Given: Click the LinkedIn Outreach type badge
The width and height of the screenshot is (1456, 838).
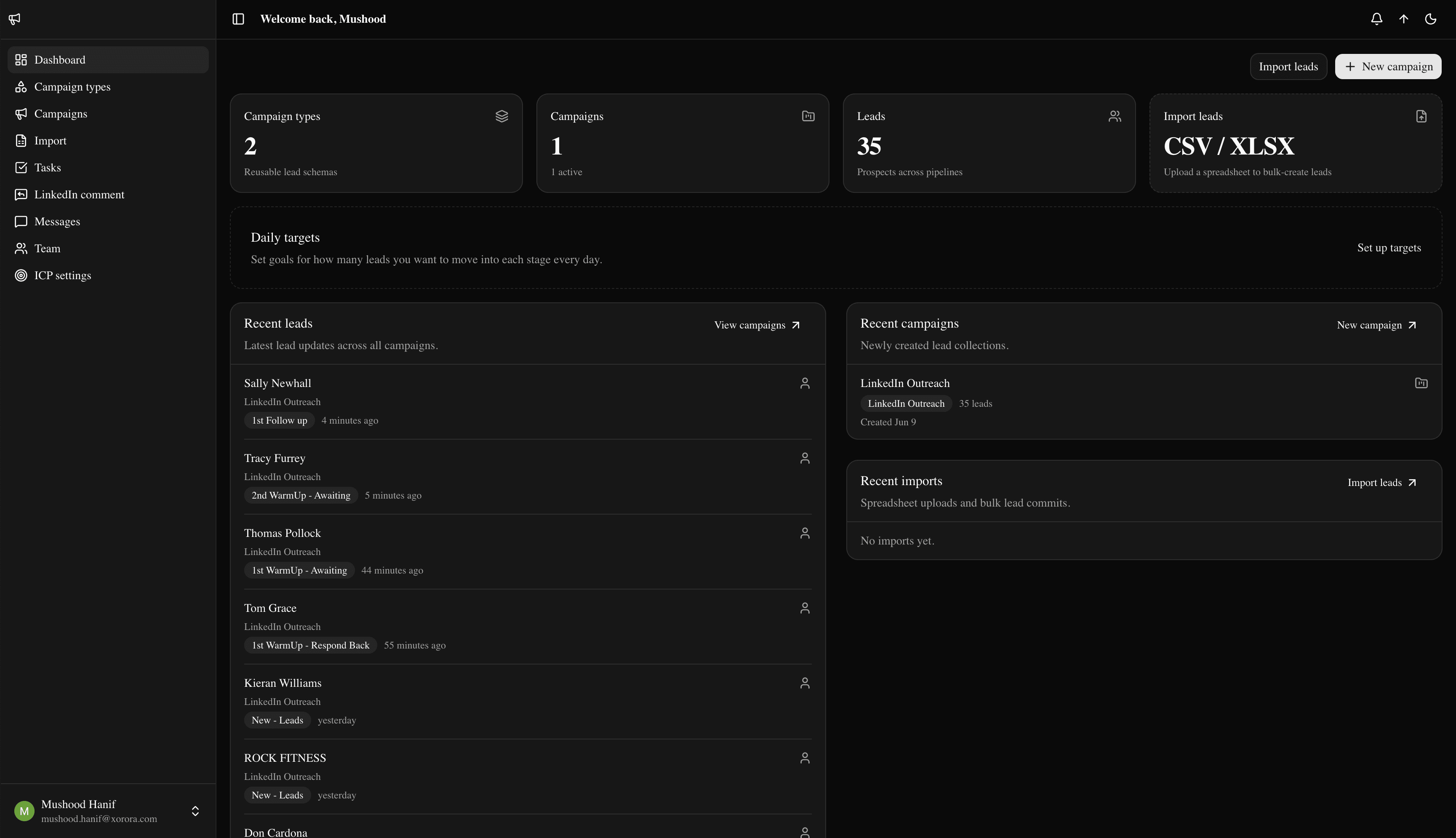Looking at the screenshot, I should coord(906,403).
